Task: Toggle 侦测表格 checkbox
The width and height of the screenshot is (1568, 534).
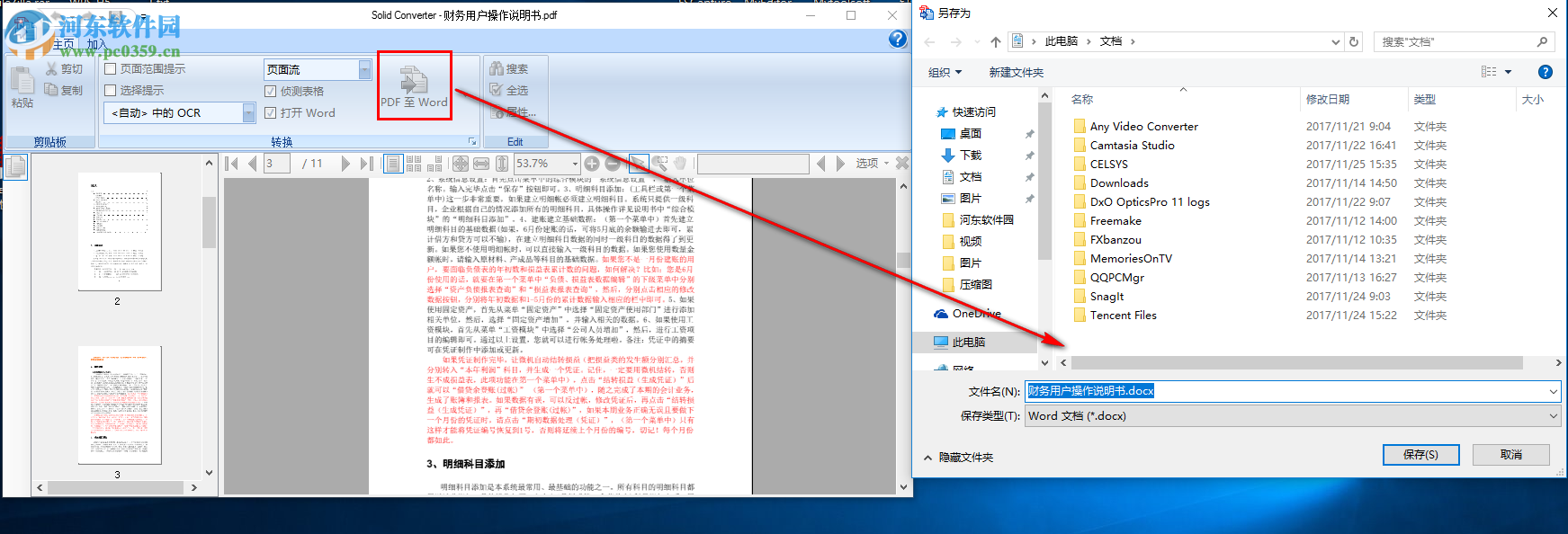Action: pyautogui.click(x=270, y=91)
